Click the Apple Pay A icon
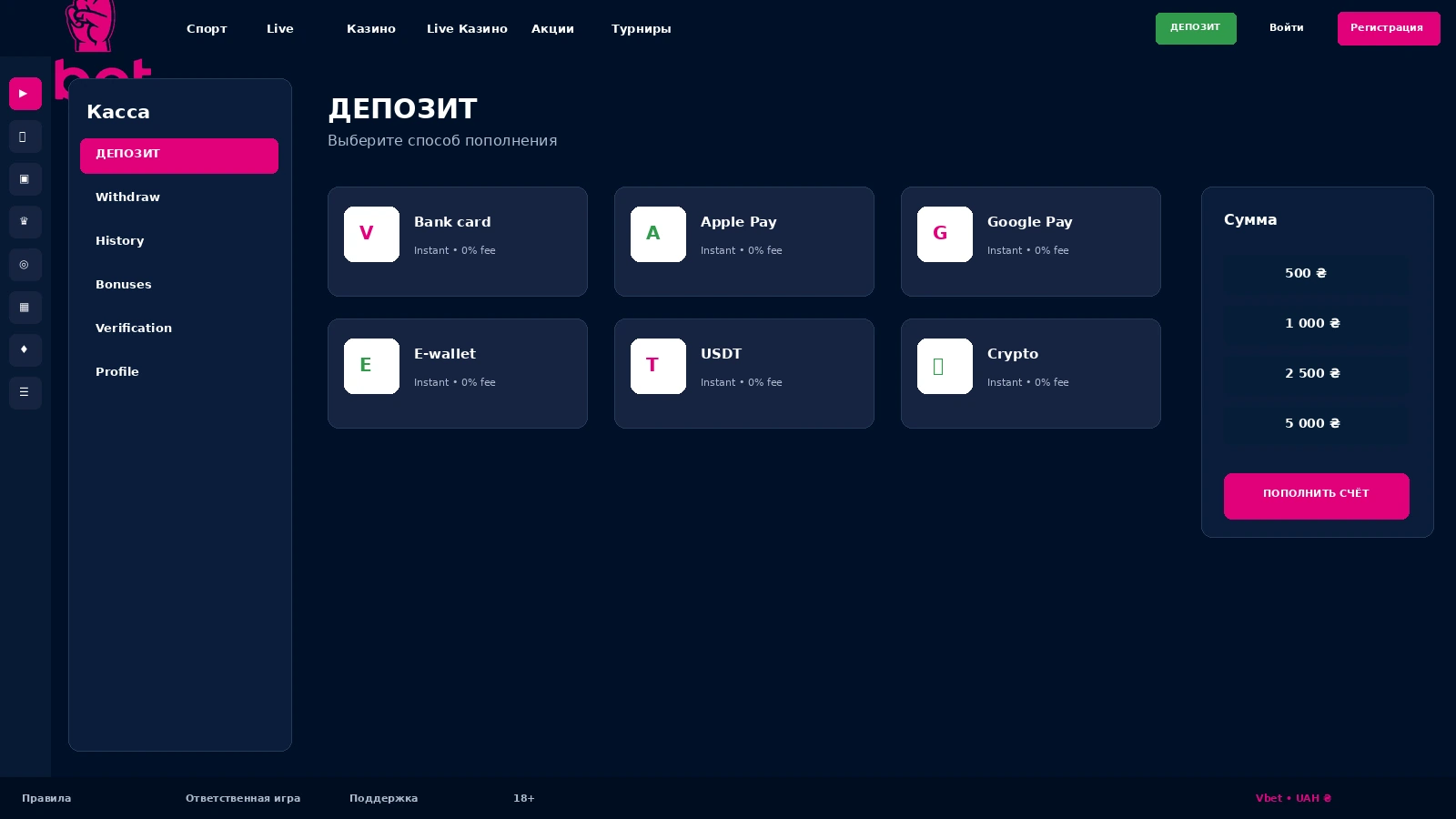Image resolution: width=1456 pixels, height=819 pixels. click(658, 234)
